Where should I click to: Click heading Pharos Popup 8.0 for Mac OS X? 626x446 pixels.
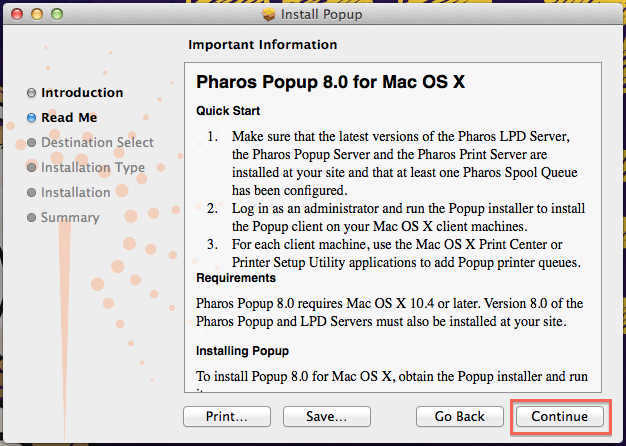tap(331, 82)
